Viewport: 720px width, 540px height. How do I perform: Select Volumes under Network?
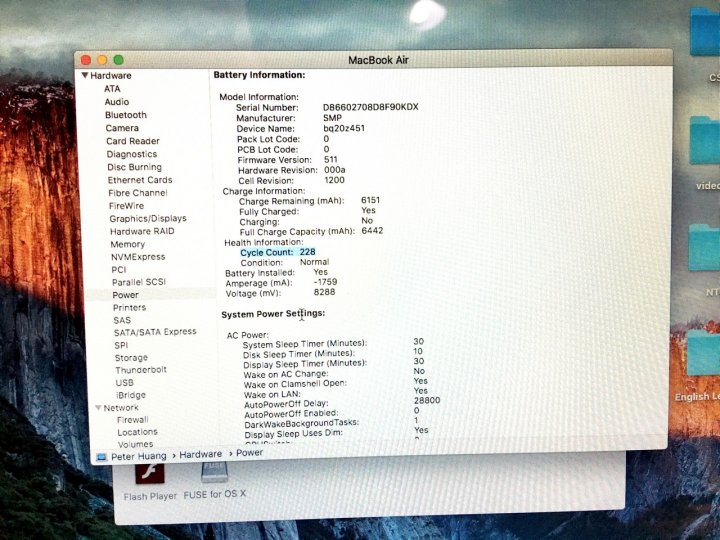[135, 444]
